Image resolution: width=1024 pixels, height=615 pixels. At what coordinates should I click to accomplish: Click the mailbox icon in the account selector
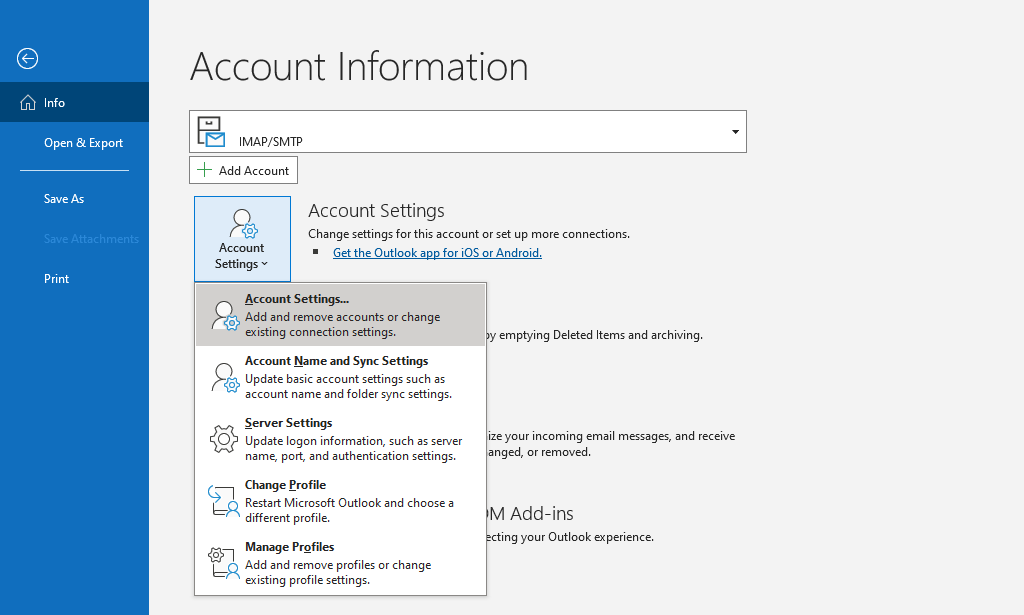pyautogui.click(x=211, y=131)
